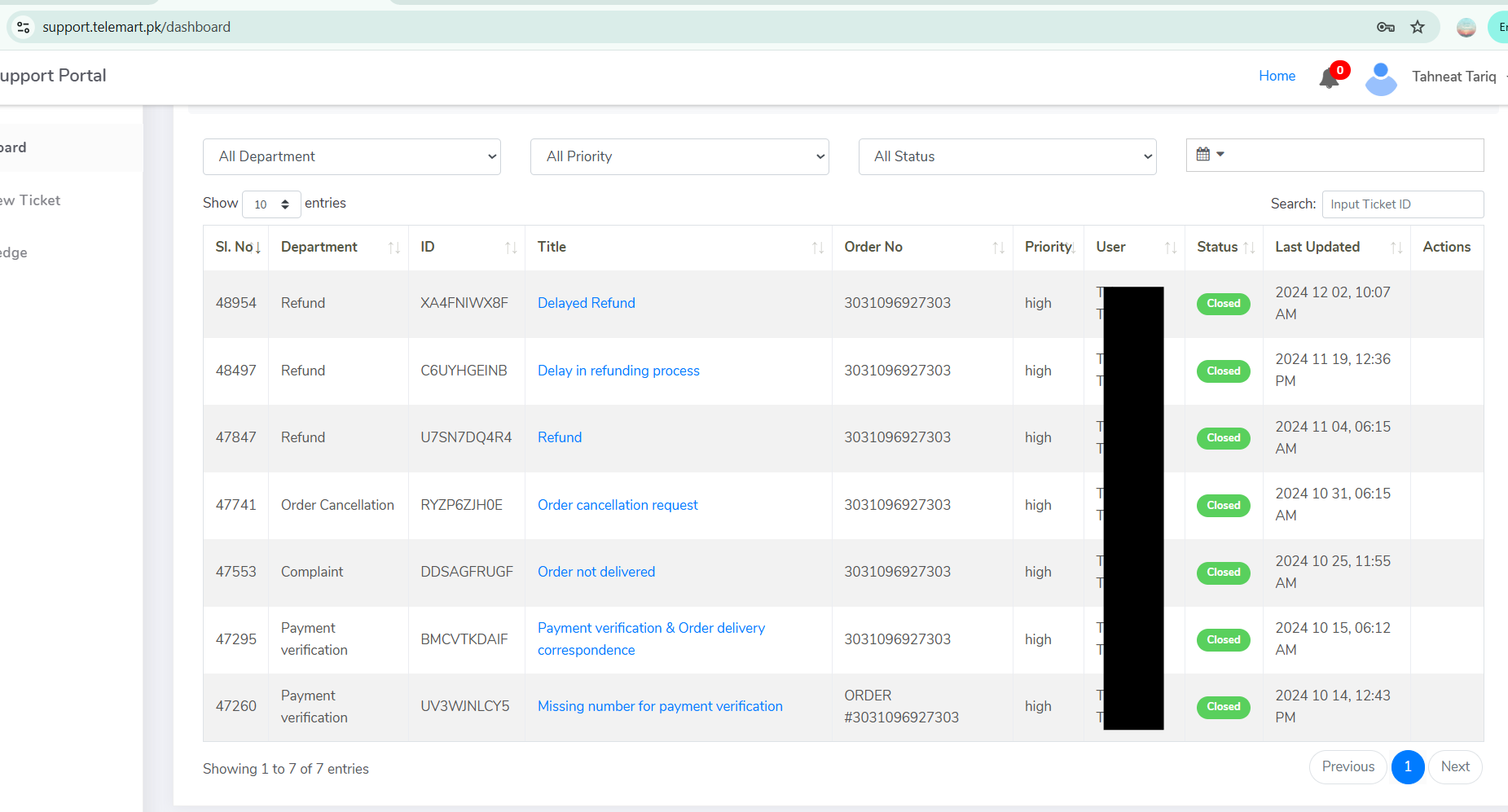Open the date range picker field
The image size is (1508, 812).
point(1334,155)
